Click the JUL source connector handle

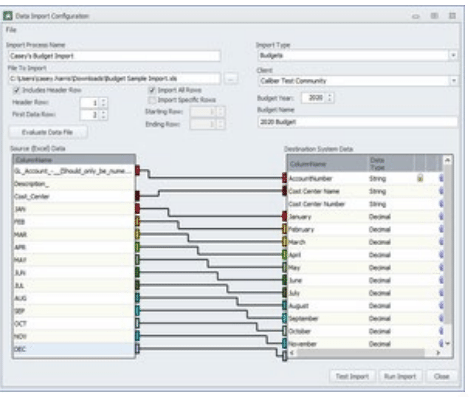point(137,285)
